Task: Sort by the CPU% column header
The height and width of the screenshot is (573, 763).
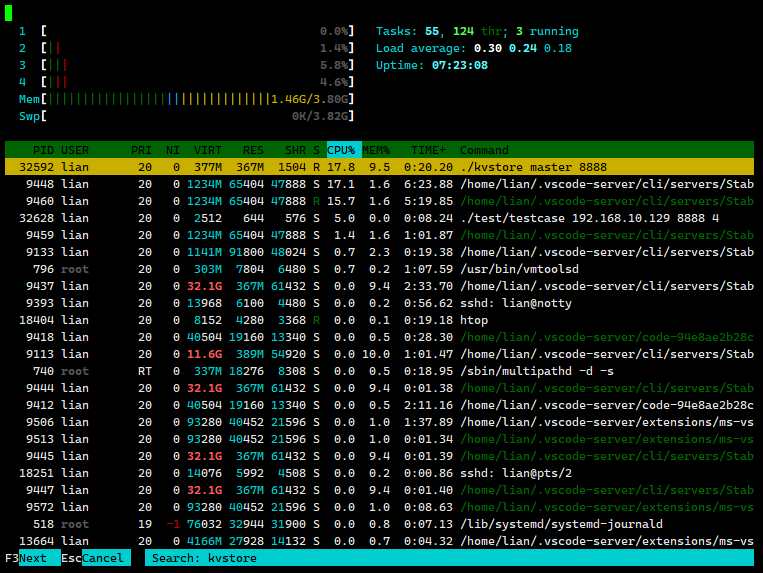Action: coord(341,150)
